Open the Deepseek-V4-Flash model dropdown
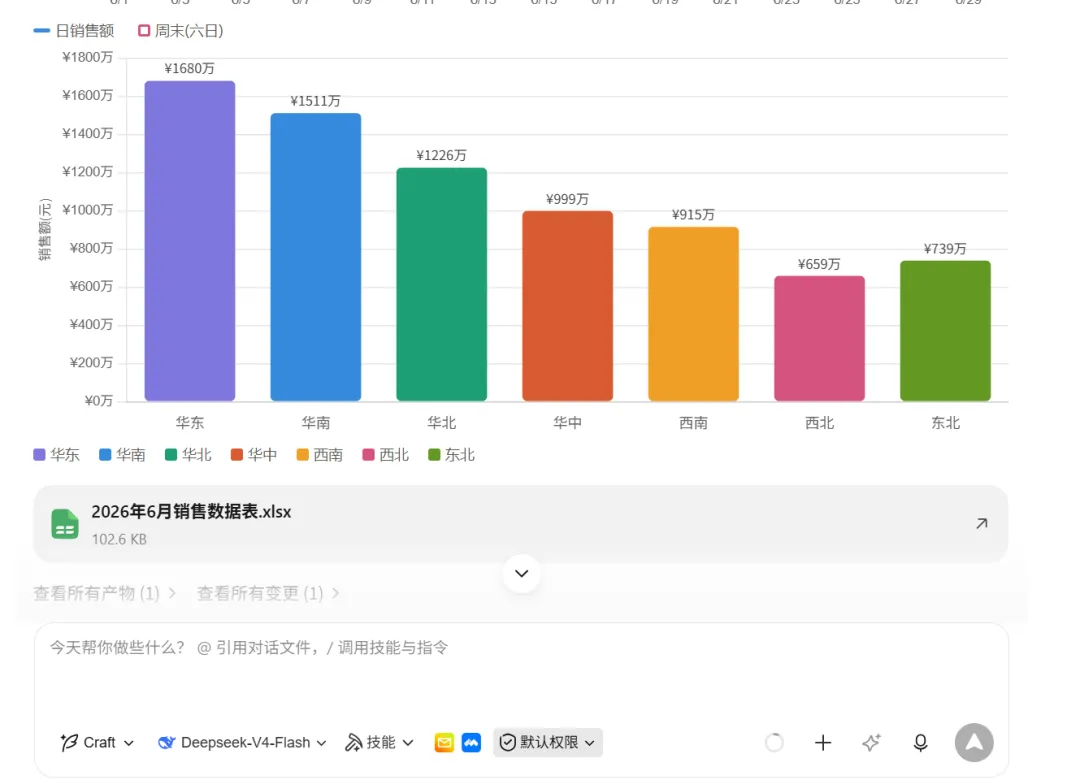 [x=242, y=742]
